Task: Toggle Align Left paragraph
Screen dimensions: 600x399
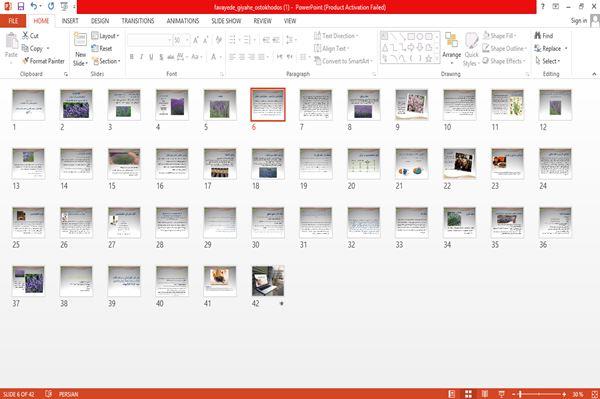Action: point(232,57)
